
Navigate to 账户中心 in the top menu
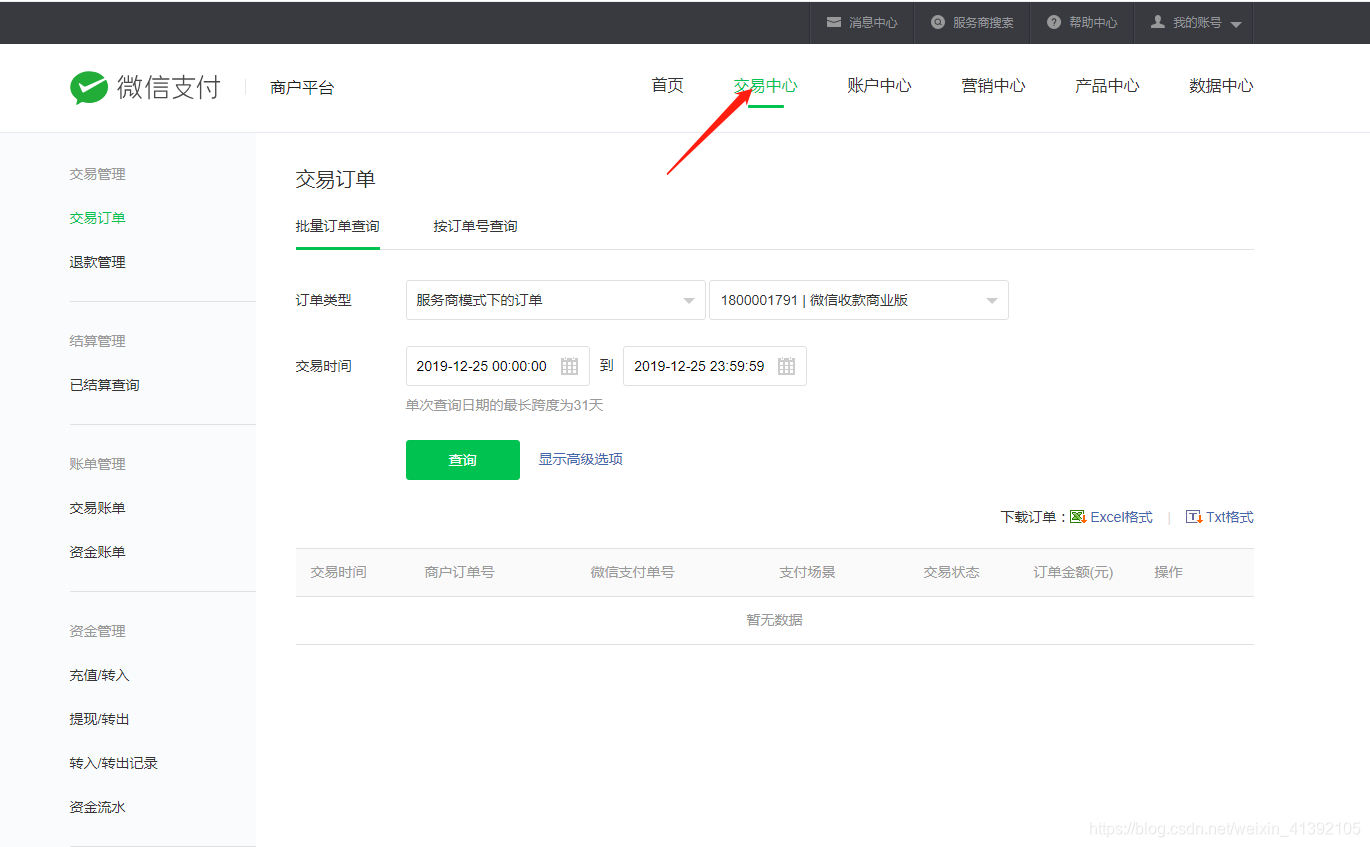point(879,86)
